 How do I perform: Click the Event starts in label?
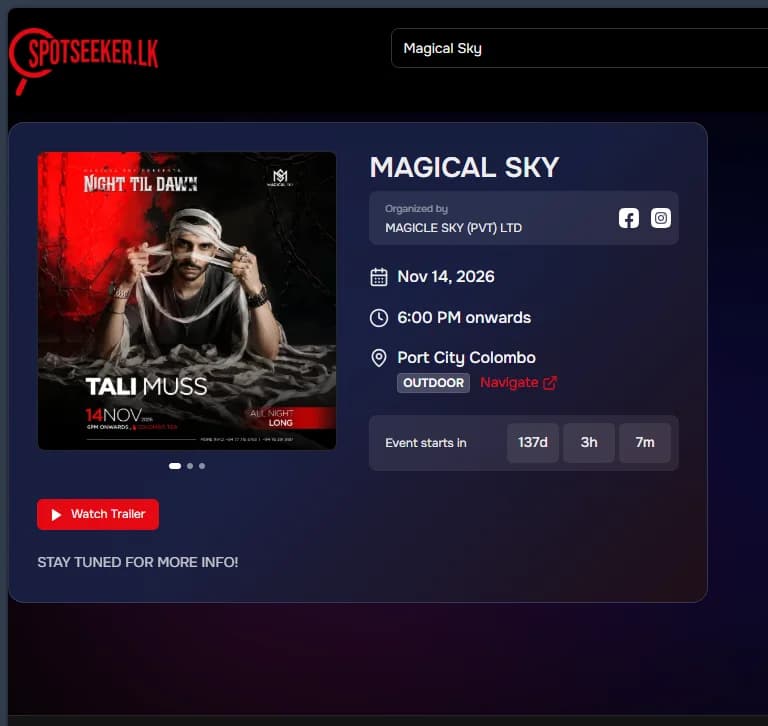pos(426,443)
